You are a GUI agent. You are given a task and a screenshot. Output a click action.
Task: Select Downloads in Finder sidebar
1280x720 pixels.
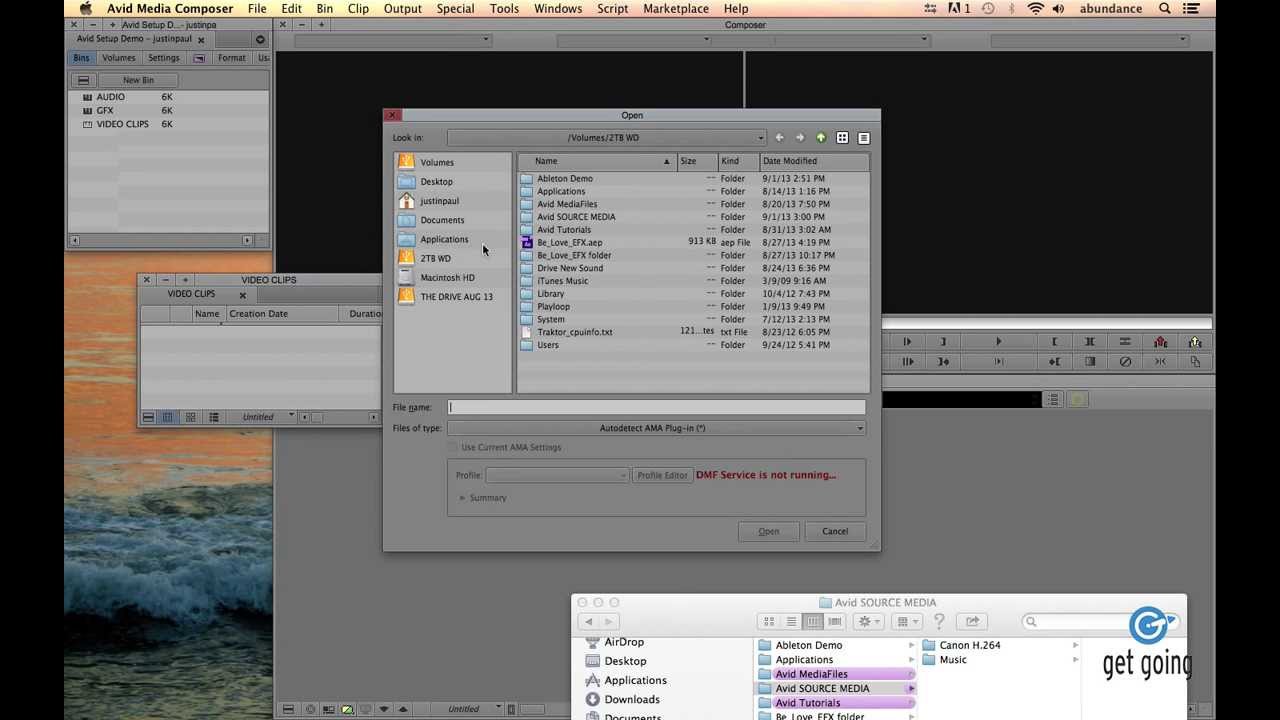click(631, 699)
